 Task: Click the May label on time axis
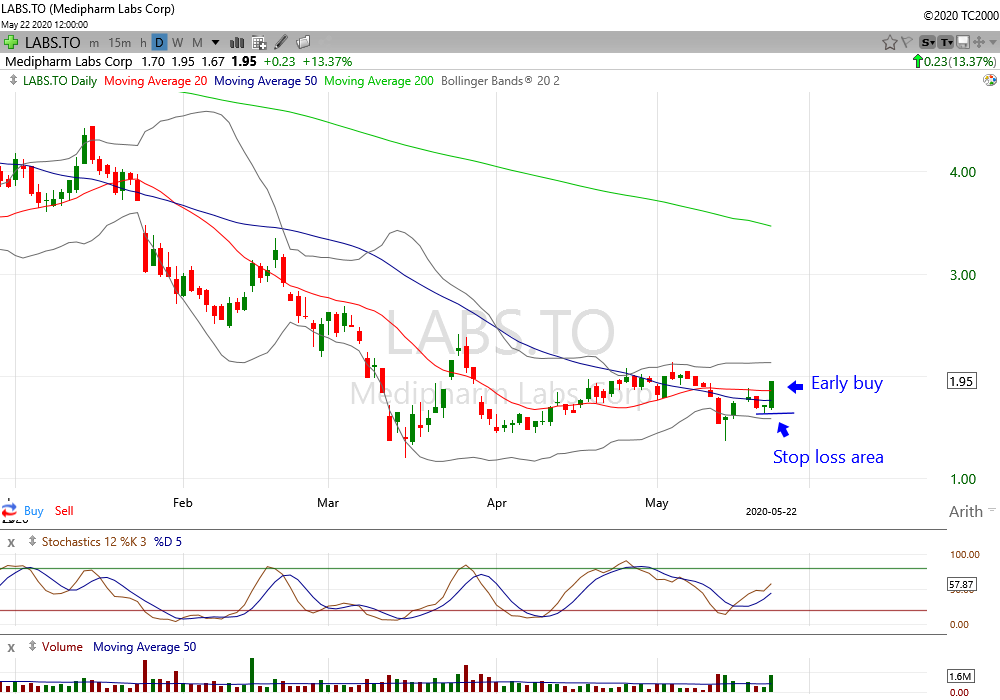point(656,503)
